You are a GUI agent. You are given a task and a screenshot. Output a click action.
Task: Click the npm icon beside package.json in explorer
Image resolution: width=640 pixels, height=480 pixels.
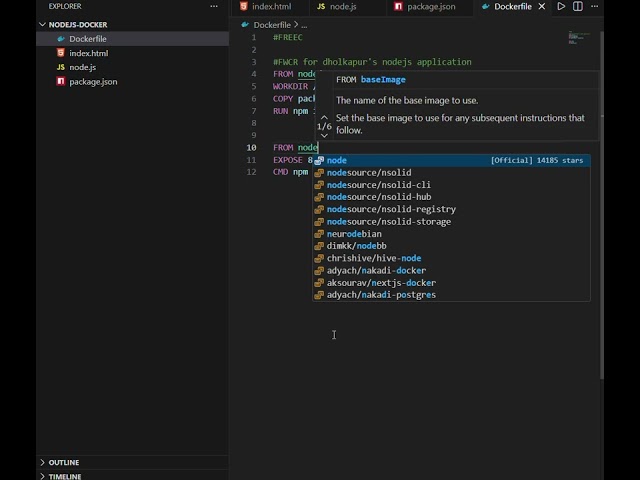[61, 81]
